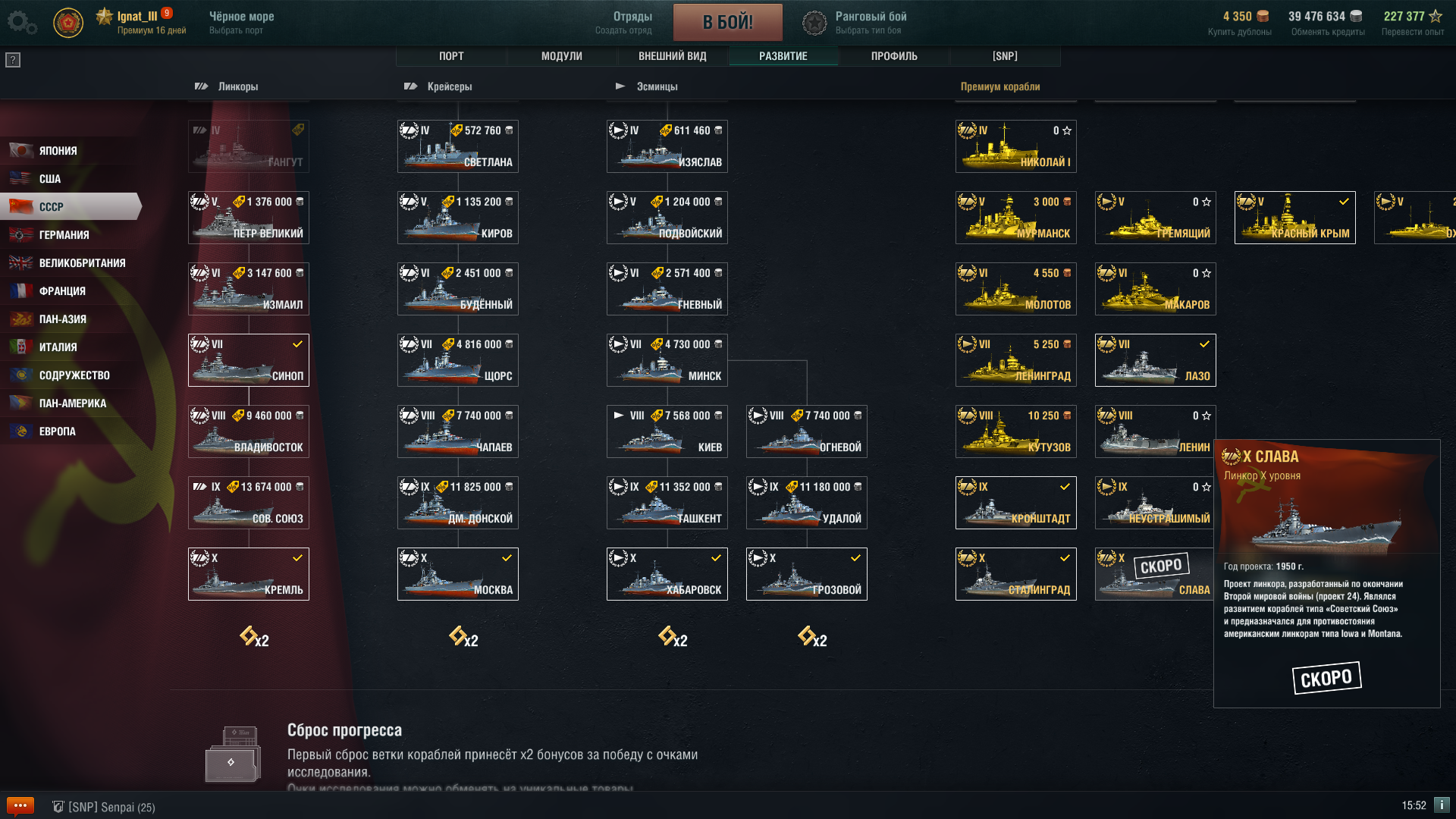Select the Германия nation
The image size is (1456, 819).
pyautogui.click(x=64, y=235)
